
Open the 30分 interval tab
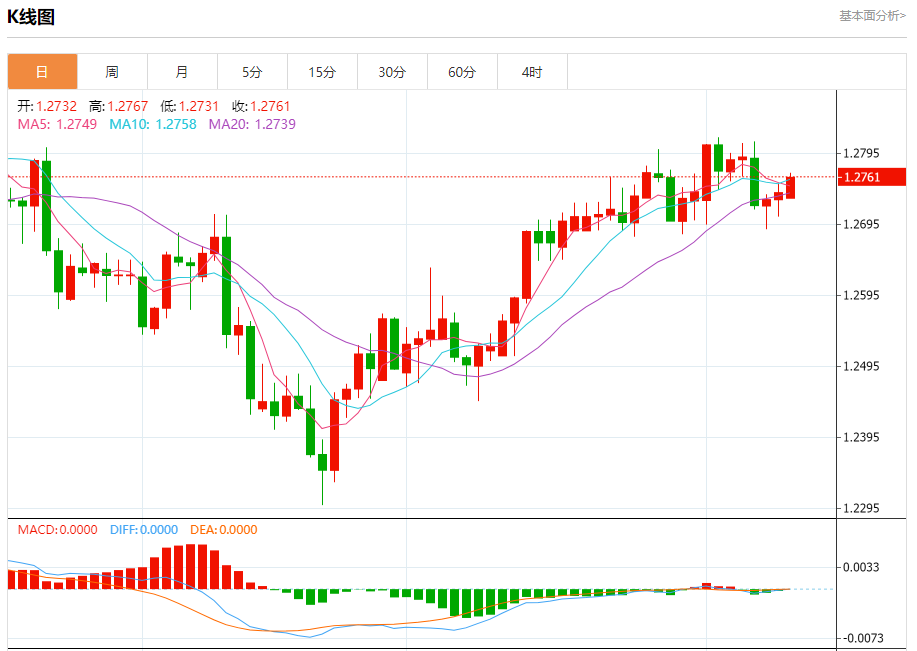point(392,72)
